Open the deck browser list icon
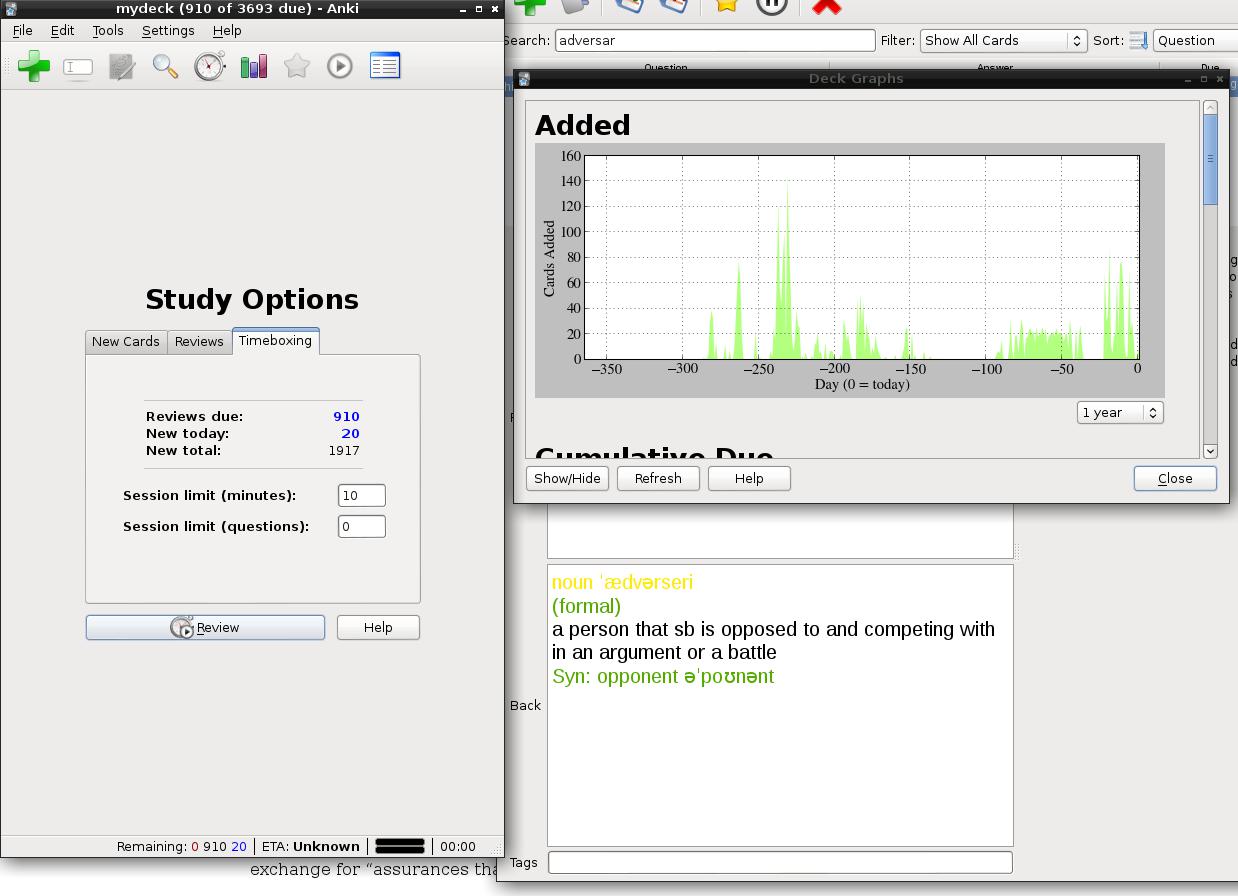1238x896 pixels. coord(385,66)
